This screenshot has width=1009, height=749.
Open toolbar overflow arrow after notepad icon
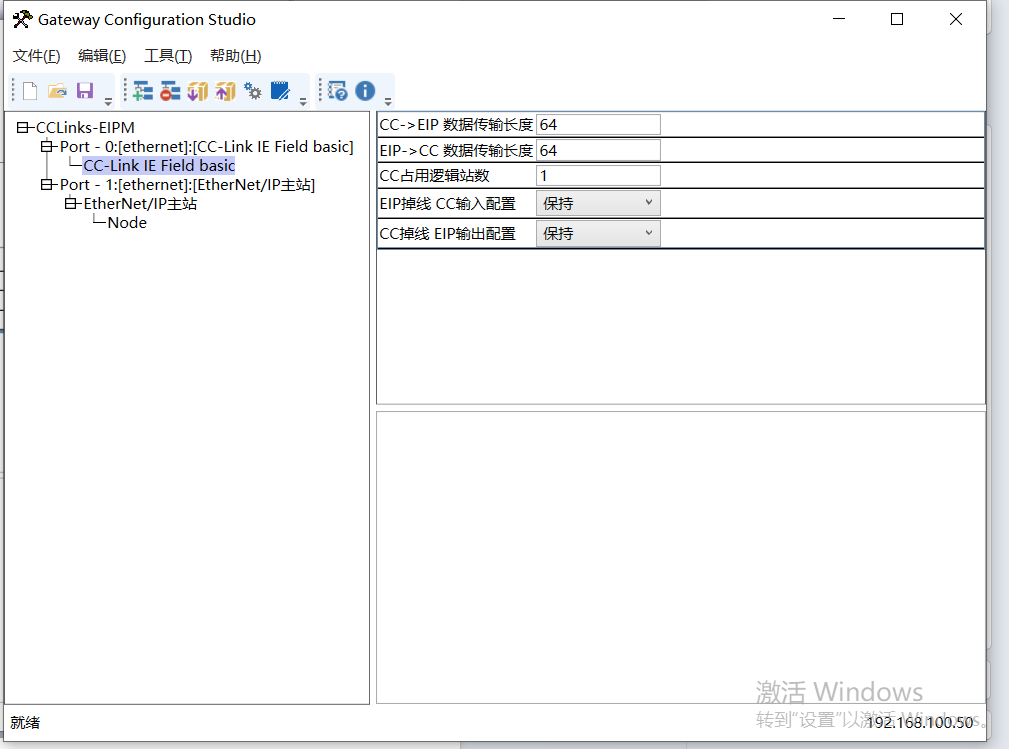303,102
